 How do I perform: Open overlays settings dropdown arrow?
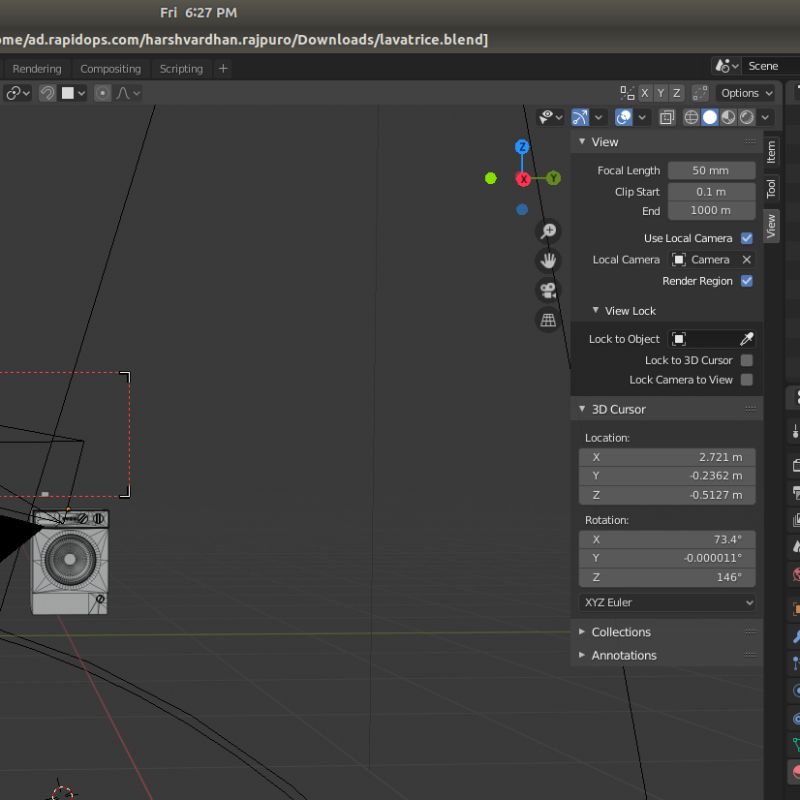pyautogui.click(x=642, y=118)
